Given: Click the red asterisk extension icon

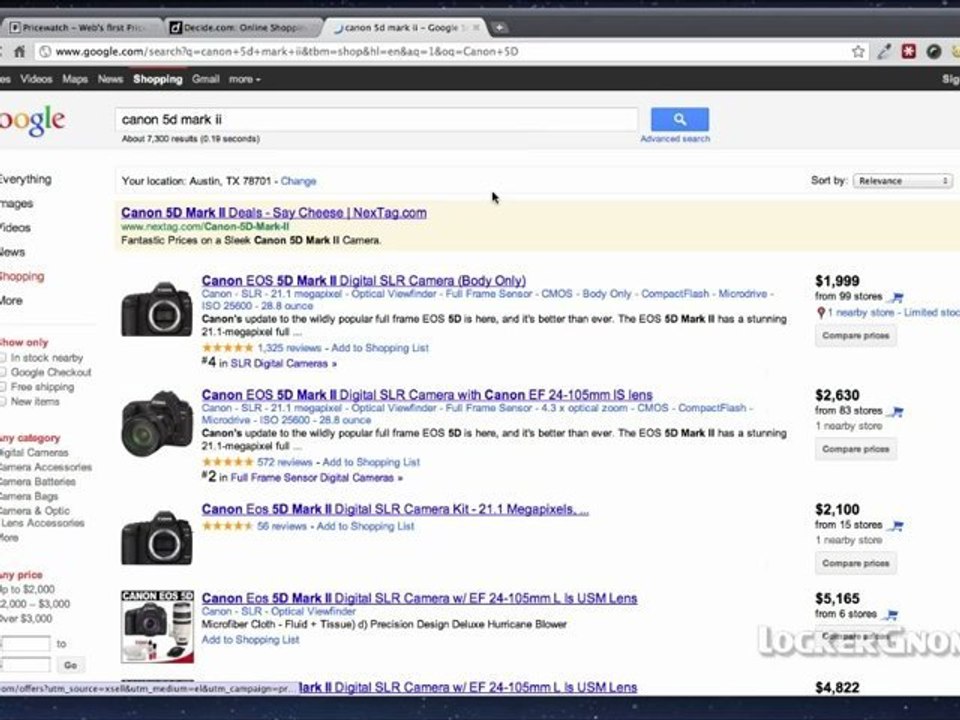Looking at the screenshot, I should click(909, 52).
